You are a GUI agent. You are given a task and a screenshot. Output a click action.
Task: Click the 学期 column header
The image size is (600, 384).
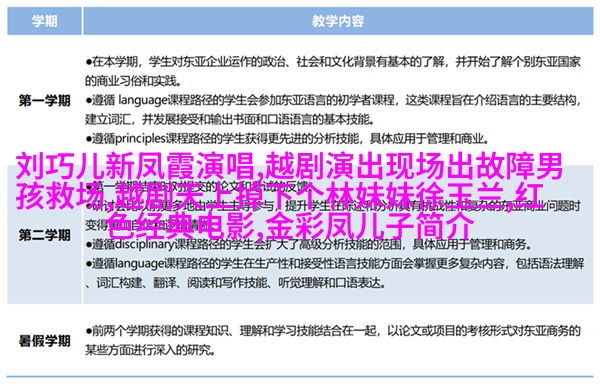[x=44, y=21]
